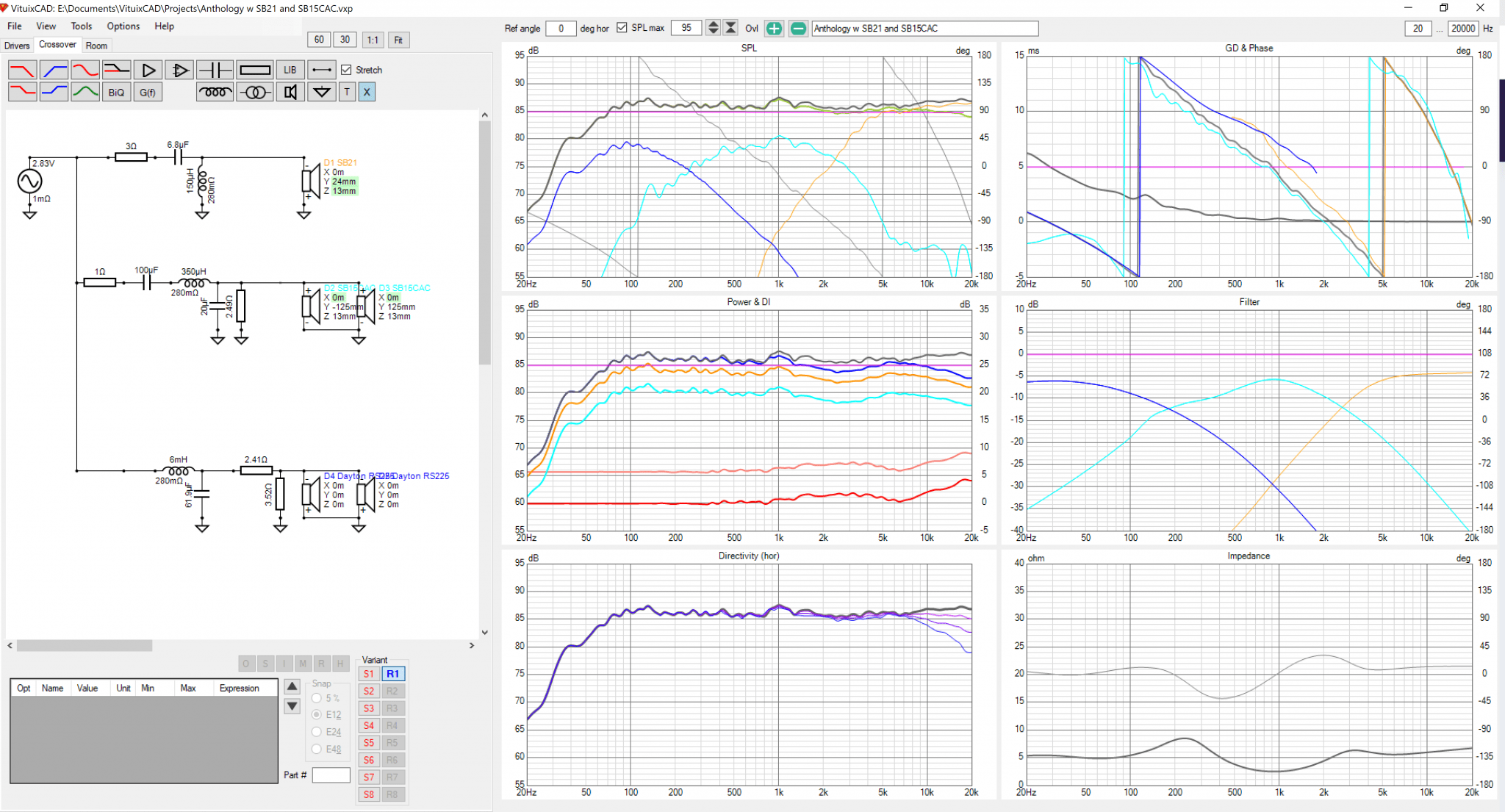The height and width of the screenshot is (812, 1505).
Task: Click the schematic vertical scroll-down arrow
Action: (x=484, y=632)
